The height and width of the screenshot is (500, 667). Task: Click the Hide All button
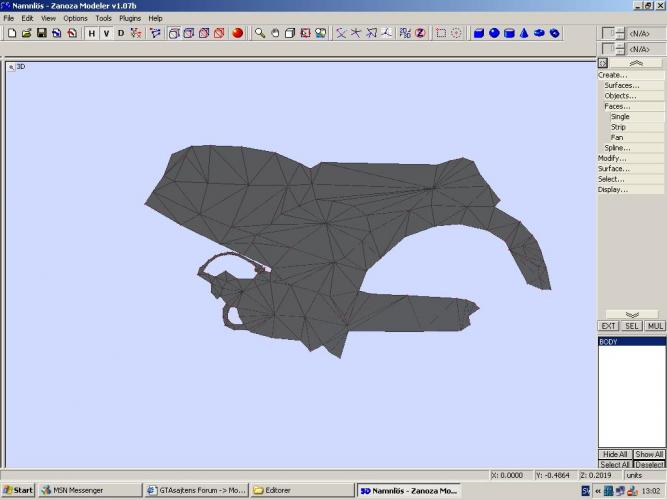614,454
